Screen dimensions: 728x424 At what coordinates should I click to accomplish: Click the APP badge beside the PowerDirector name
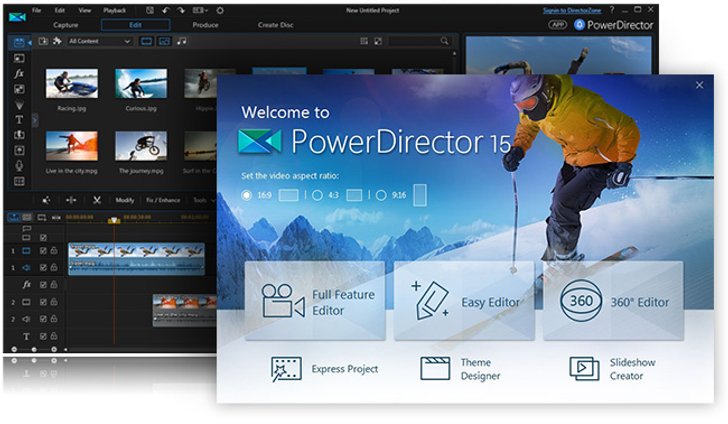(x=558, y=25)
